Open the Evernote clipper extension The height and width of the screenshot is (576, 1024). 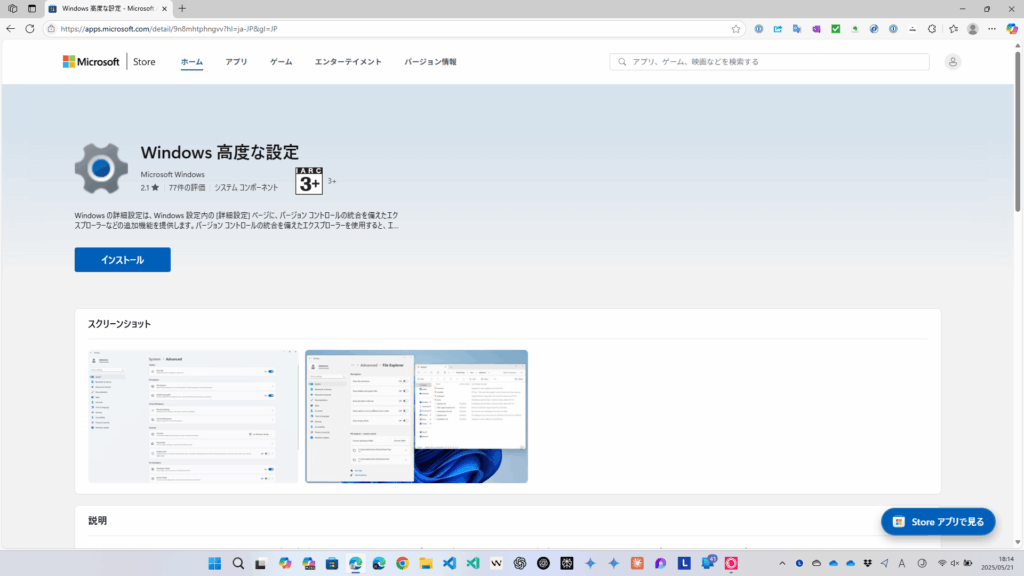coord(855,29)
